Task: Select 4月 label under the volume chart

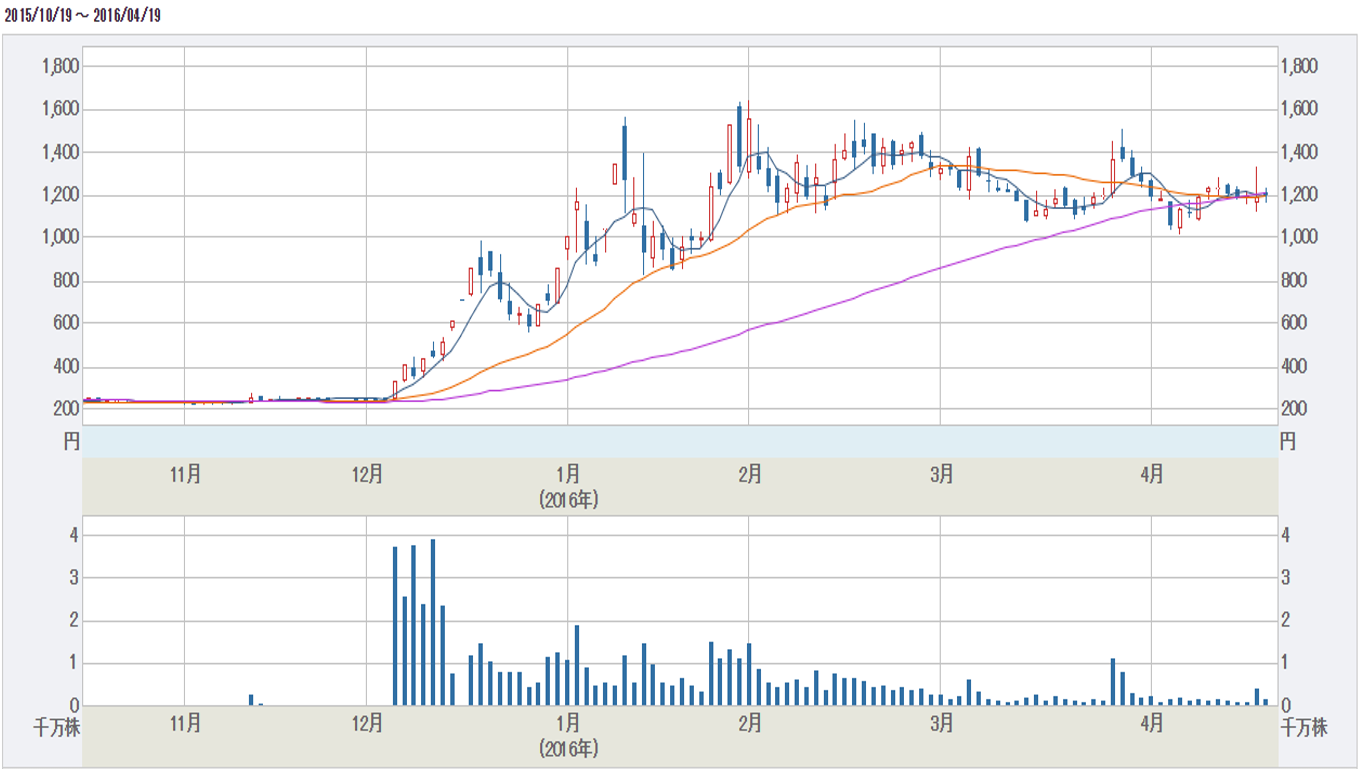Action: (1151, 723)
